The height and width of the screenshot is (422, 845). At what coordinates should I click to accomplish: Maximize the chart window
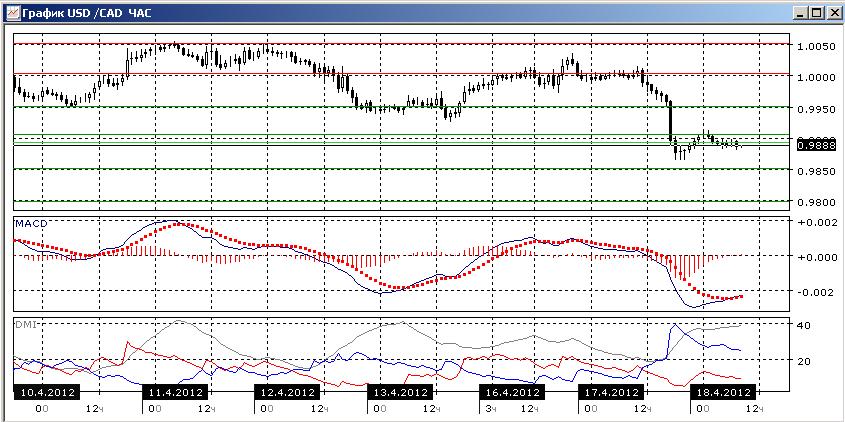[817, 13]
